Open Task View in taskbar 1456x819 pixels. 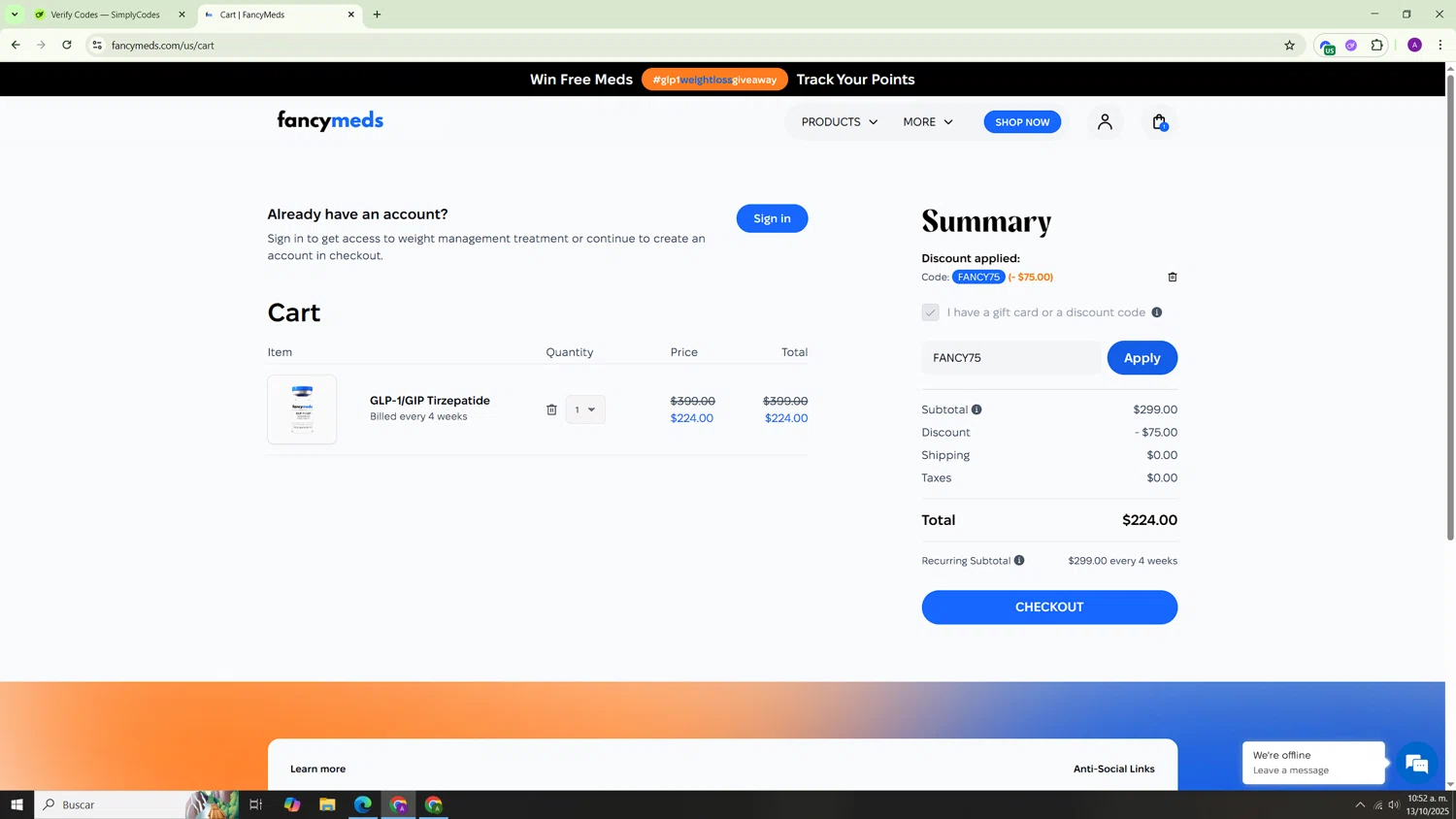[x=256, y=804]
